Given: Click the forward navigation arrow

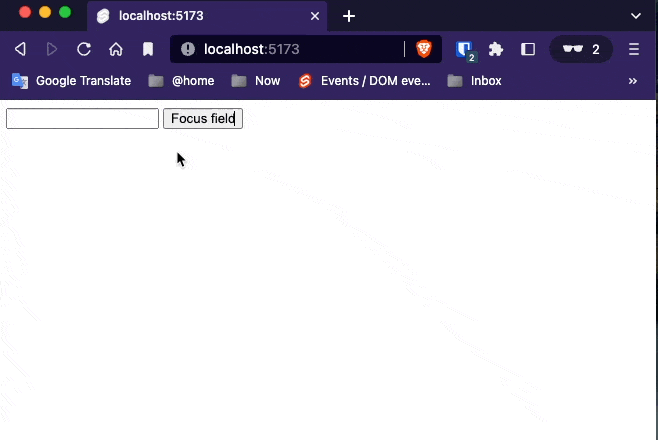Looking at the screenshot, I should [52, 49].
